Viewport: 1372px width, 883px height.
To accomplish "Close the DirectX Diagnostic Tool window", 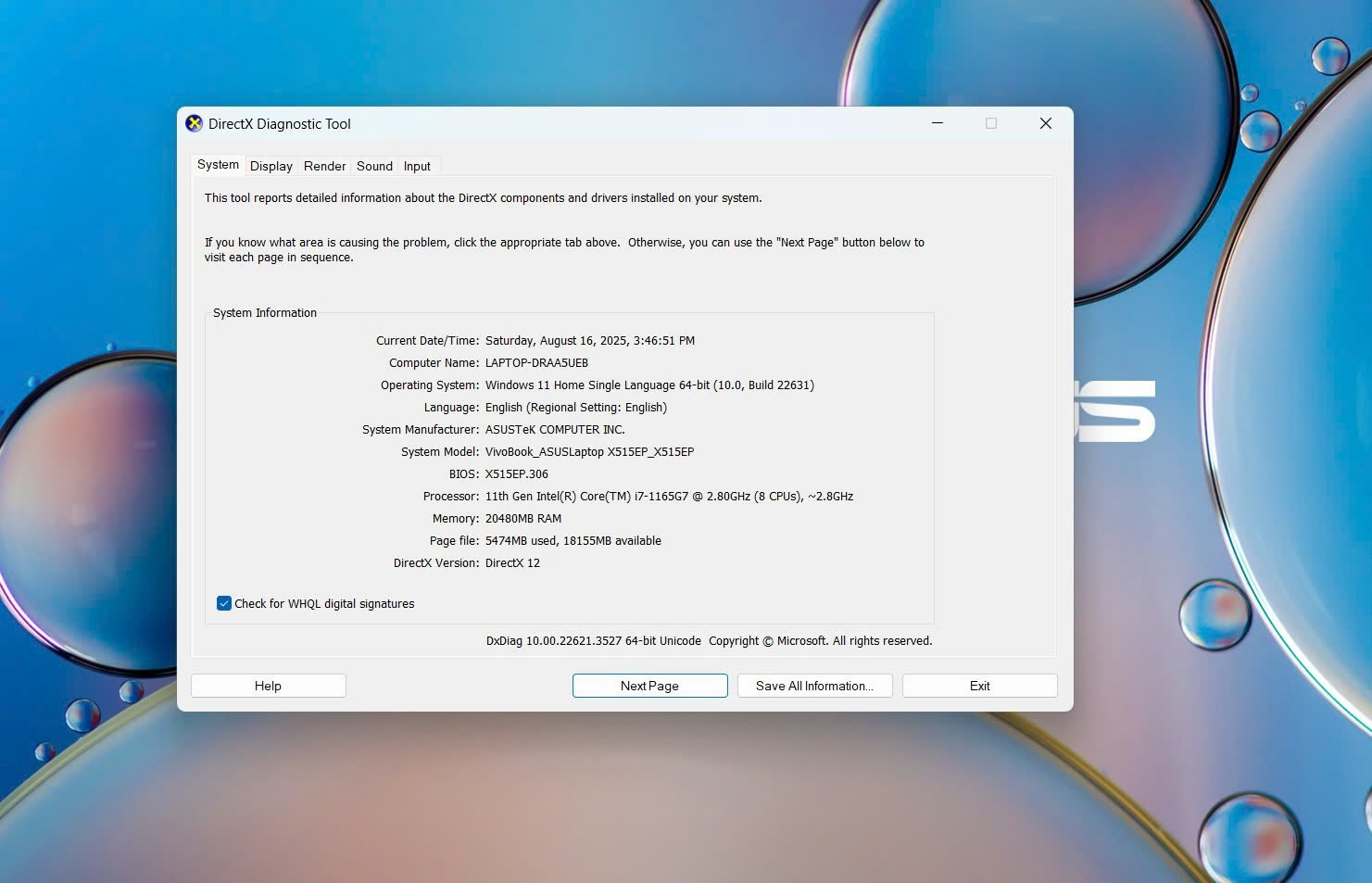I will 1046,123.
